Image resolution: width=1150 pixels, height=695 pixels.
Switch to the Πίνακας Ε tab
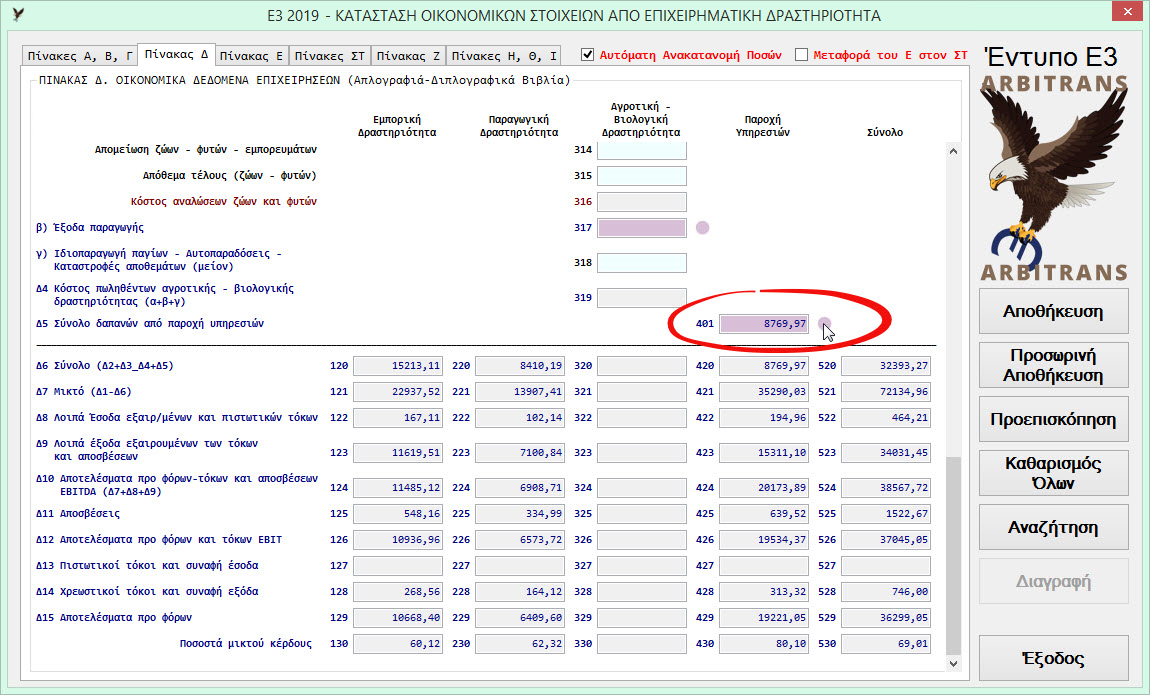point(251,56)
